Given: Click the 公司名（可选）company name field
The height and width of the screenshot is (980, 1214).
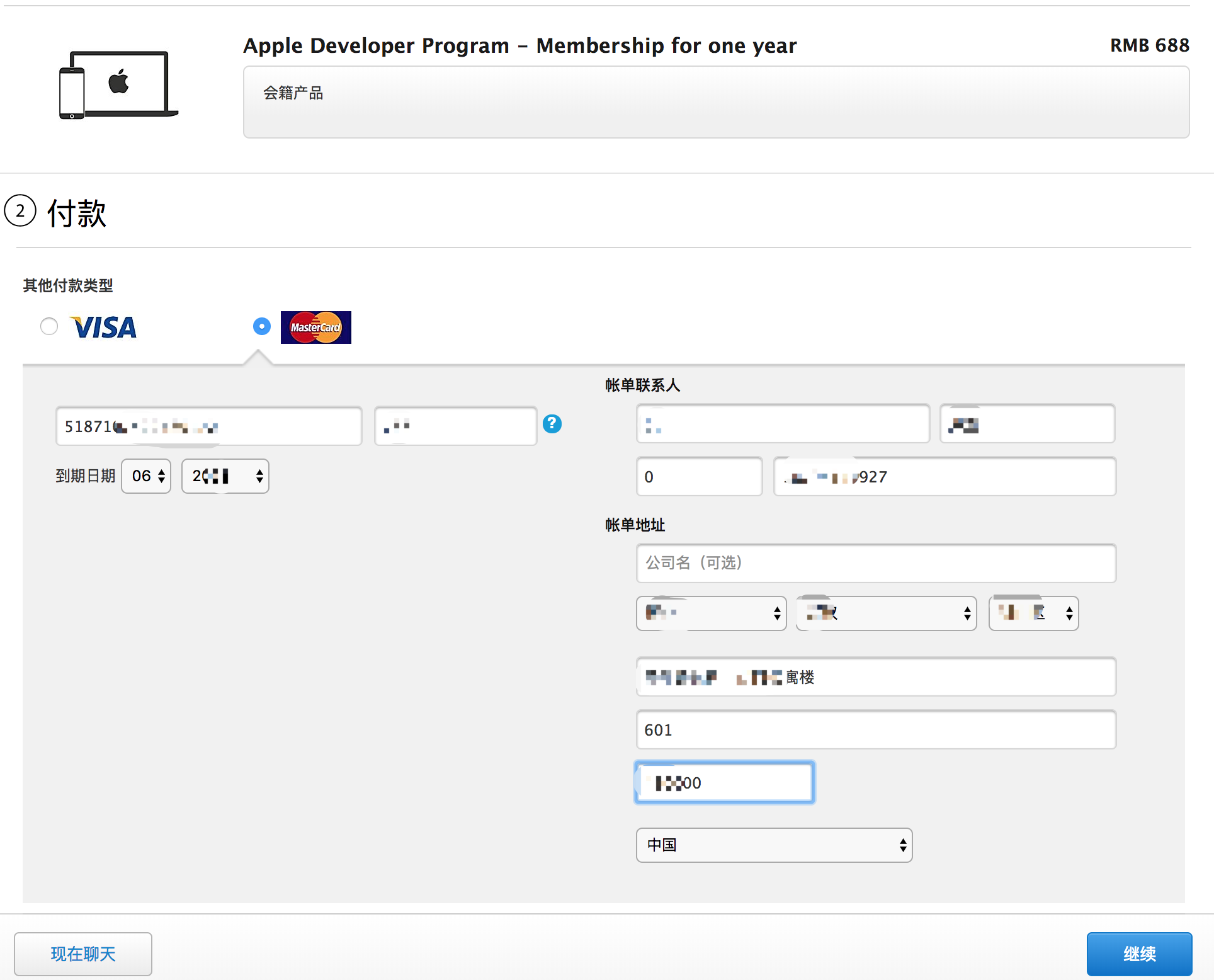Looking at the screenshot, I should 874,562.
